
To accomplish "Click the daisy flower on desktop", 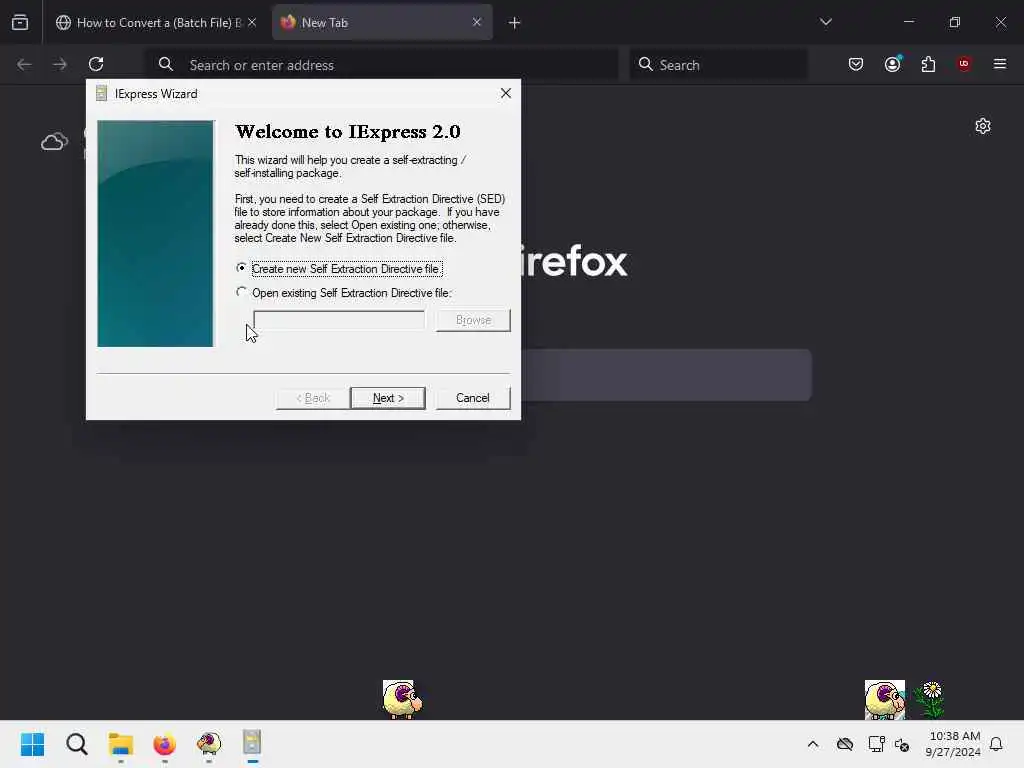I will pos(930,699).
